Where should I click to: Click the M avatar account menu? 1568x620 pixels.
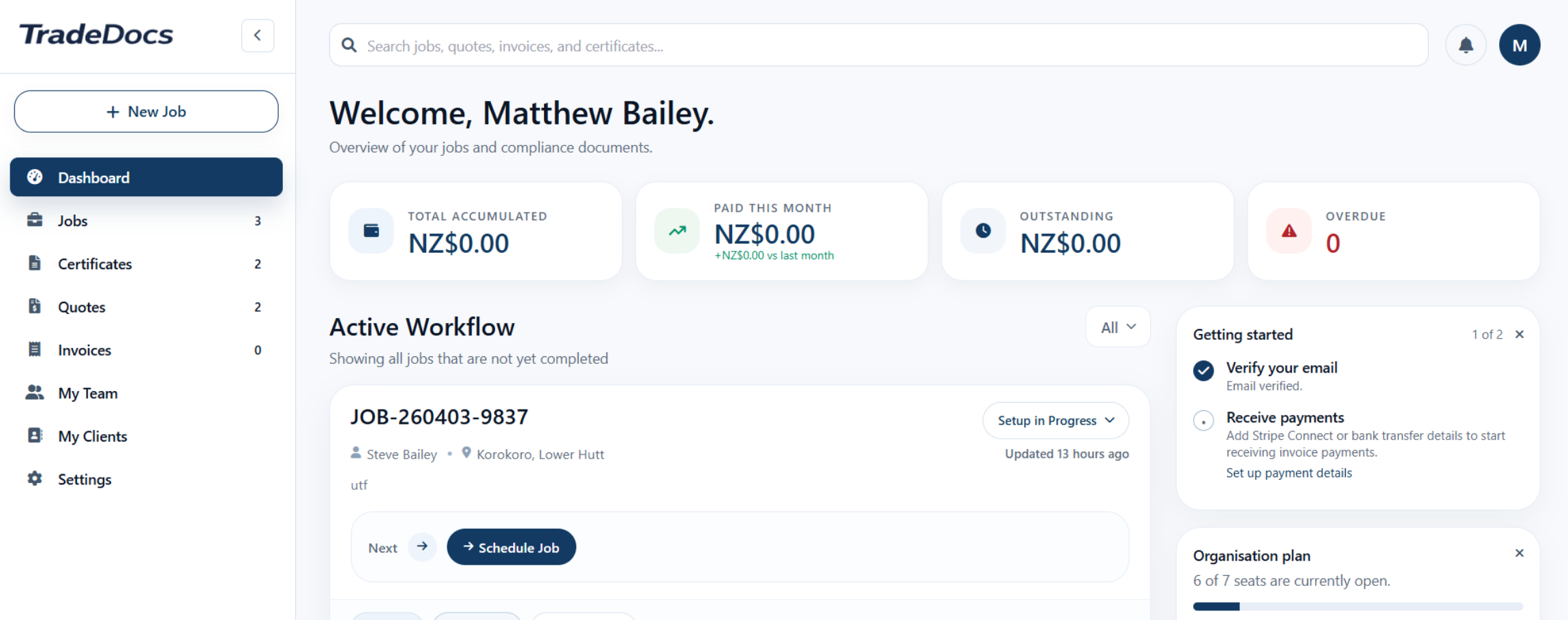tap(1520, 44)
